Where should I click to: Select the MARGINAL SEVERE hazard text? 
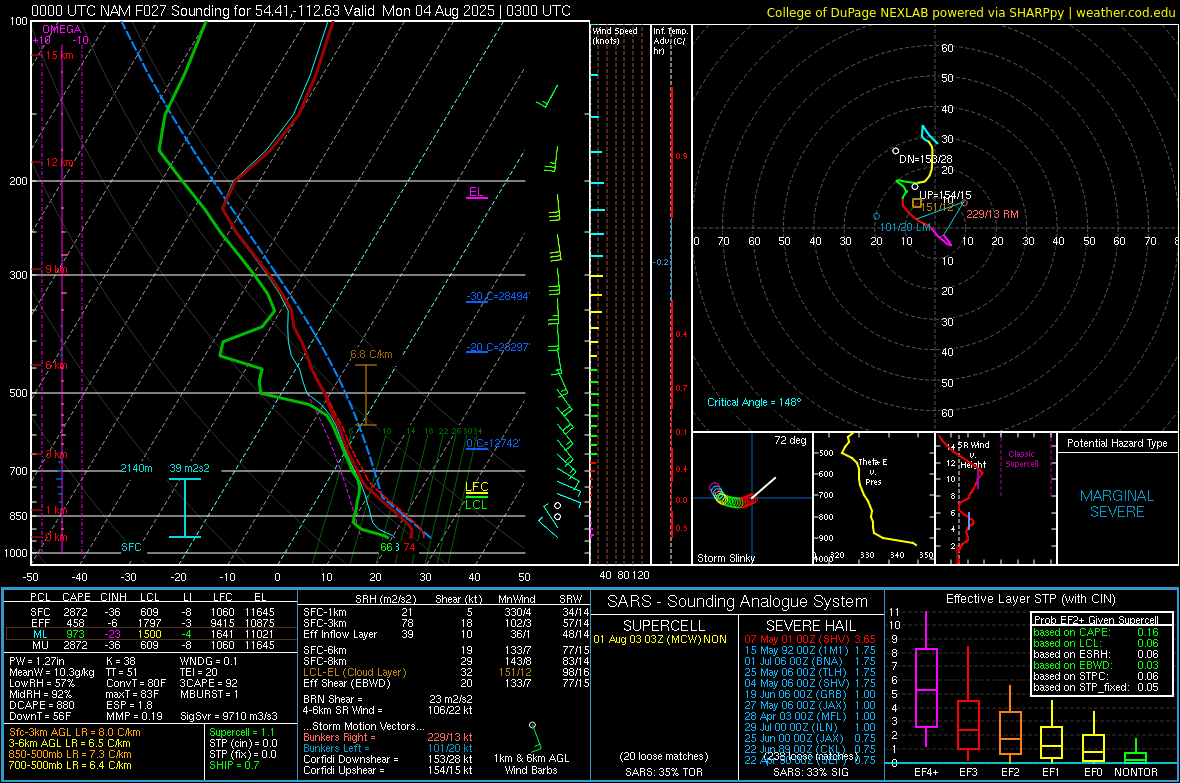(x=1117, y=504)
